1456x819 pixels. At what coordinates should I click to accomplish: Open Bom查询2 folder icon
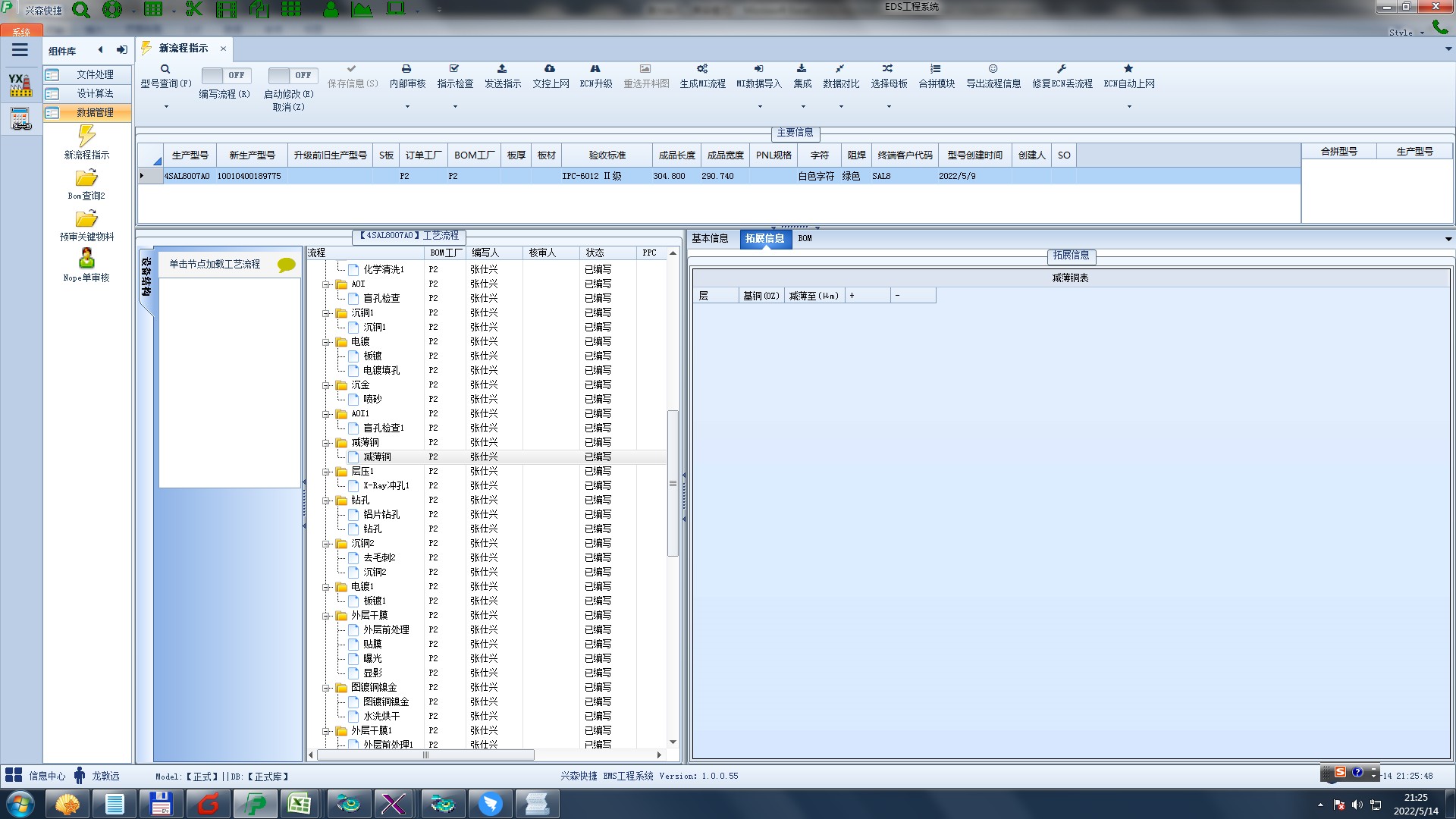click(86, 178)
